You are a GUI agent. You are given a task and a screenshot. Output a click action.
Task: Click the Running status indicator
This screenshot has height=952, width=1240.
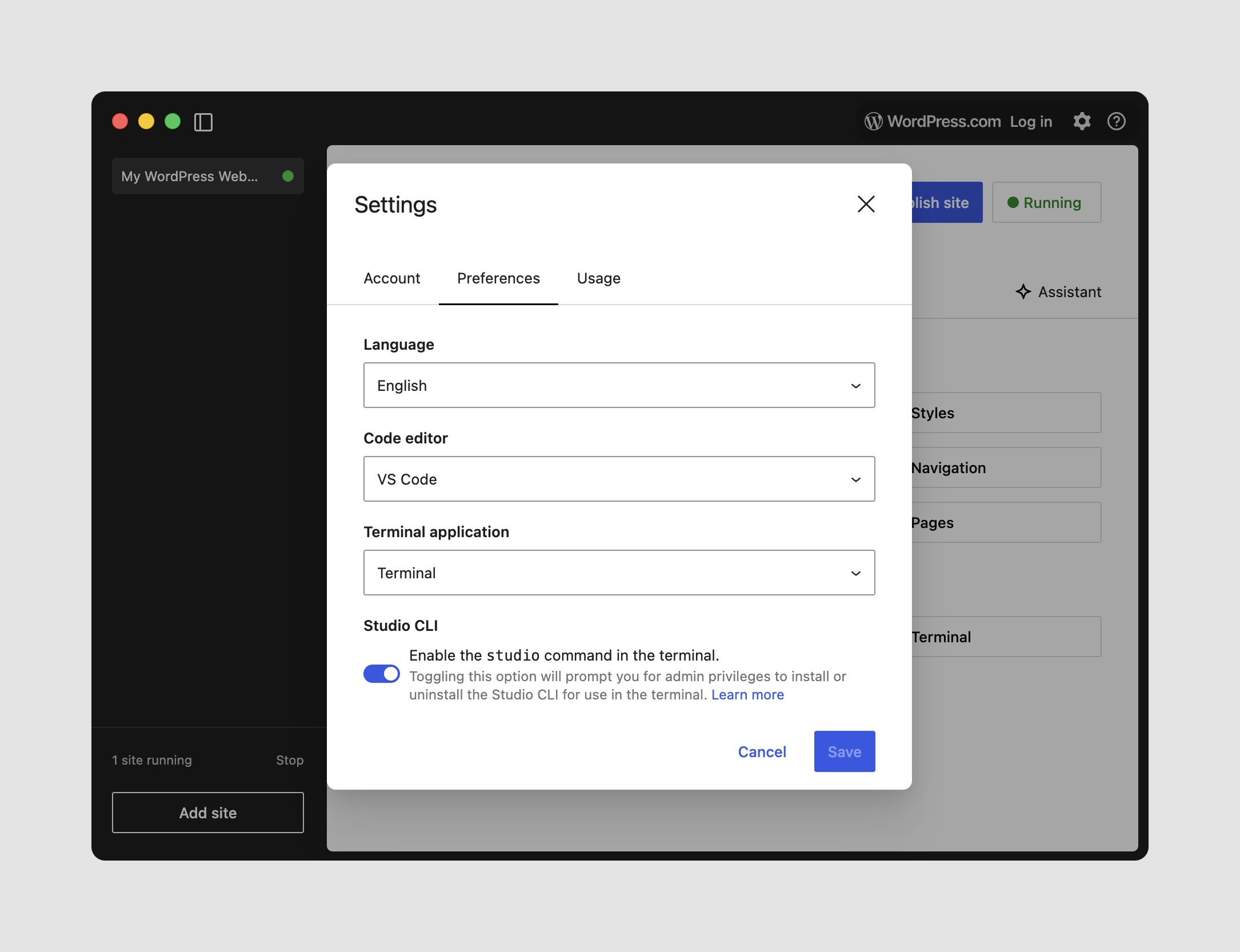point(1046,202)
